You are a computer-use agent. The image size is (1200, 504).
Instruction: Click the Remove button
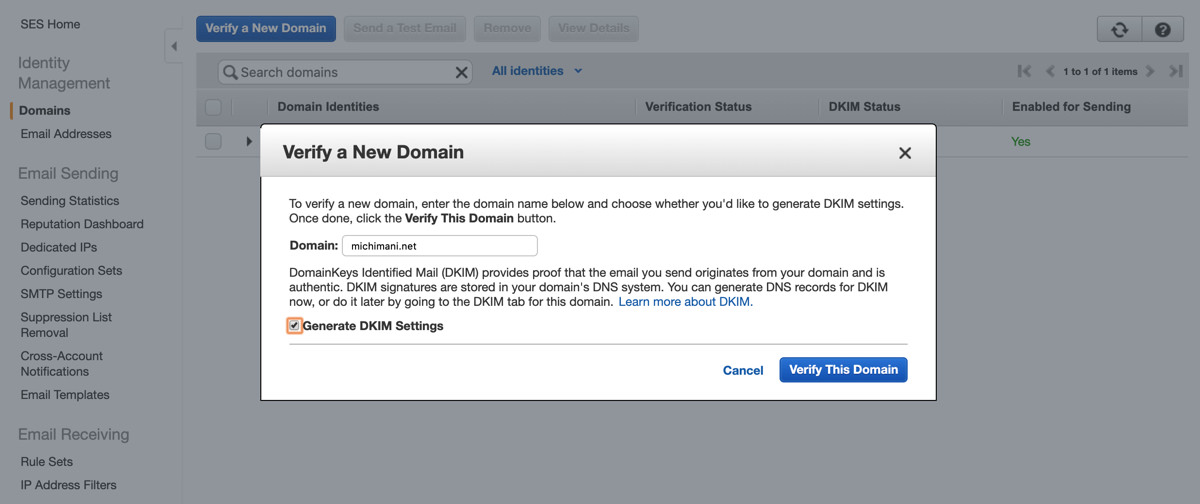click(507, 28)
